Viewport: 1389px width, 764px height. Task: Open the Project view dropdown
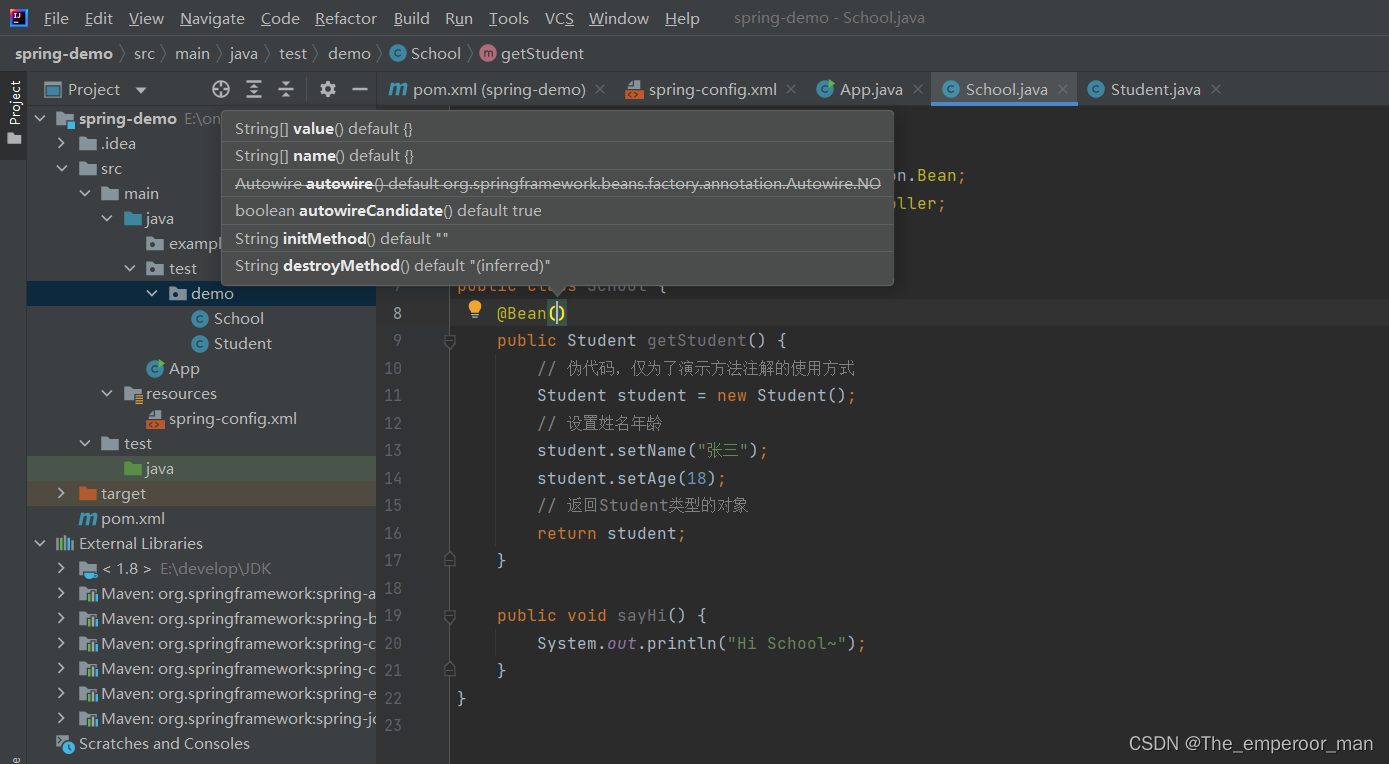pyautogui.click(x=141, y=90)
